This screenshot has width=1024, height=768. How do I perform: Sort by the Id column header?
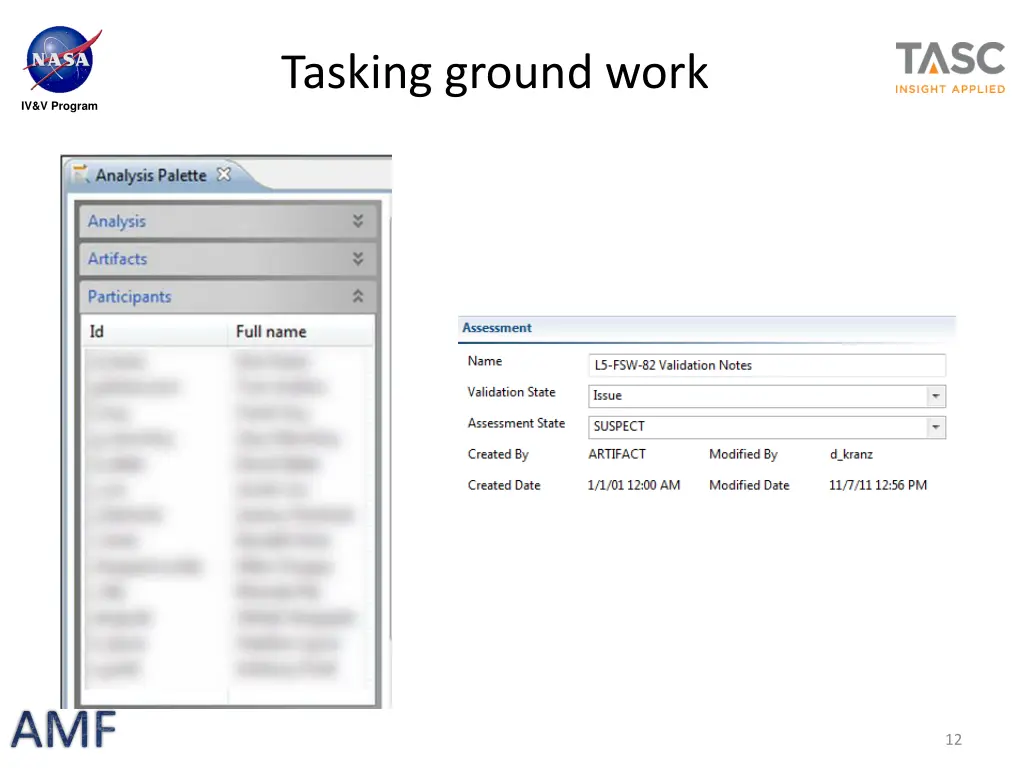[97, 331]
